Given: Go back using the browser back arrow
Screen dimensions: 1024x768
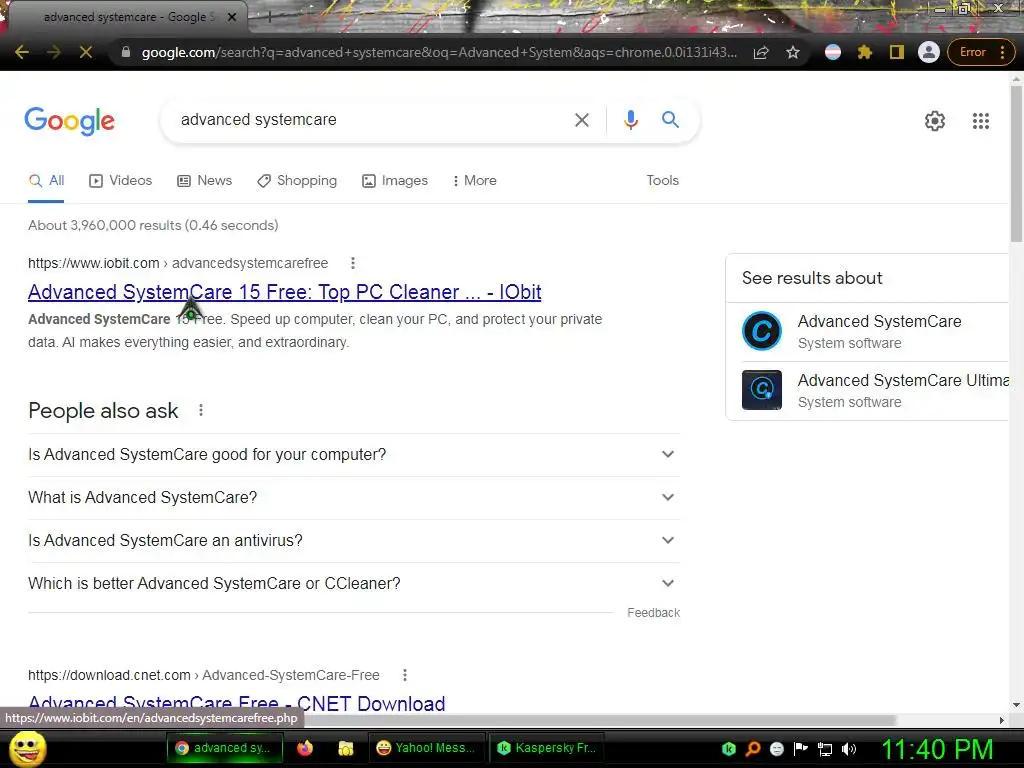Looking at the screenshot, I should pyautogui.click(x=21, y=52).
